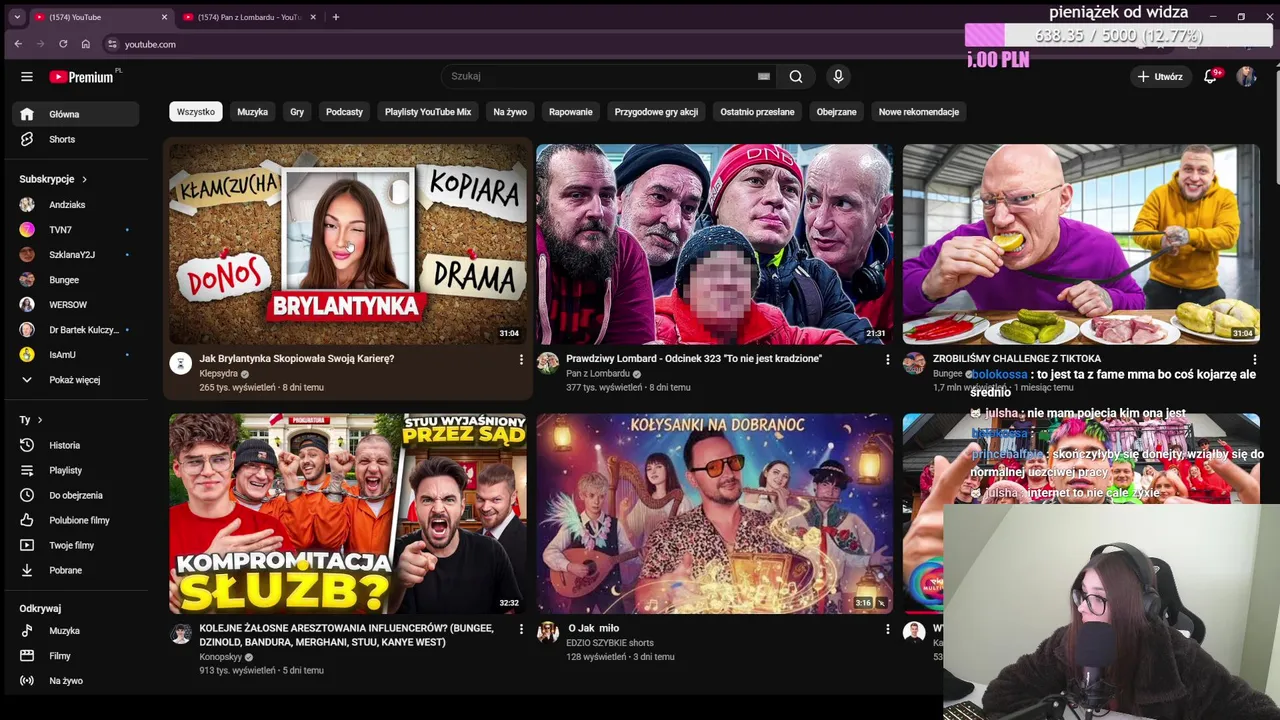This screenshot has width=1280, height=720.
Task: Open Muzyka under Odkrywaj
Action: [x=76, y=631]
